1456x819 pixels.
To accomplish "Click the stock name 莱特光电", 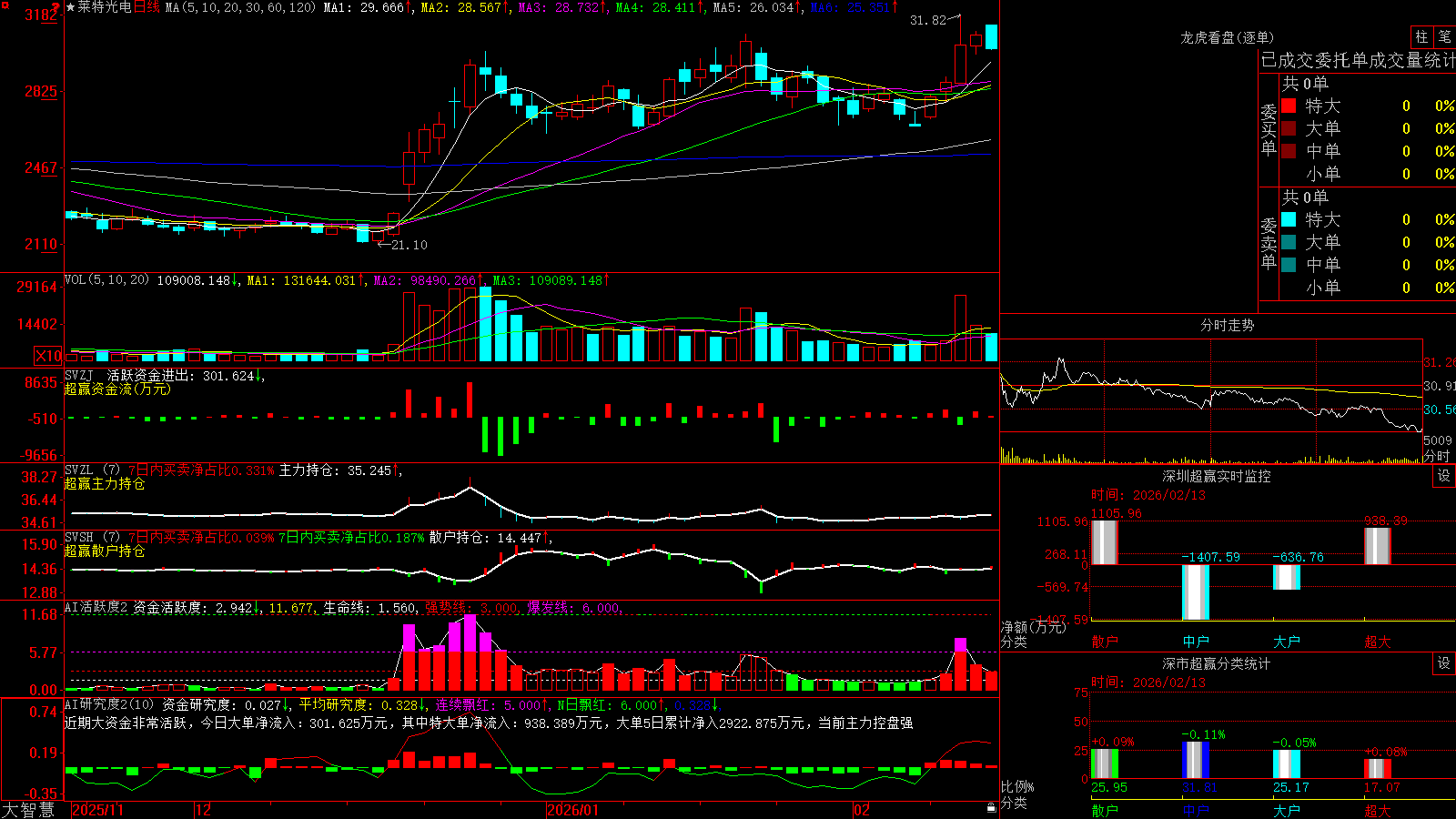I will coord(105,7).
